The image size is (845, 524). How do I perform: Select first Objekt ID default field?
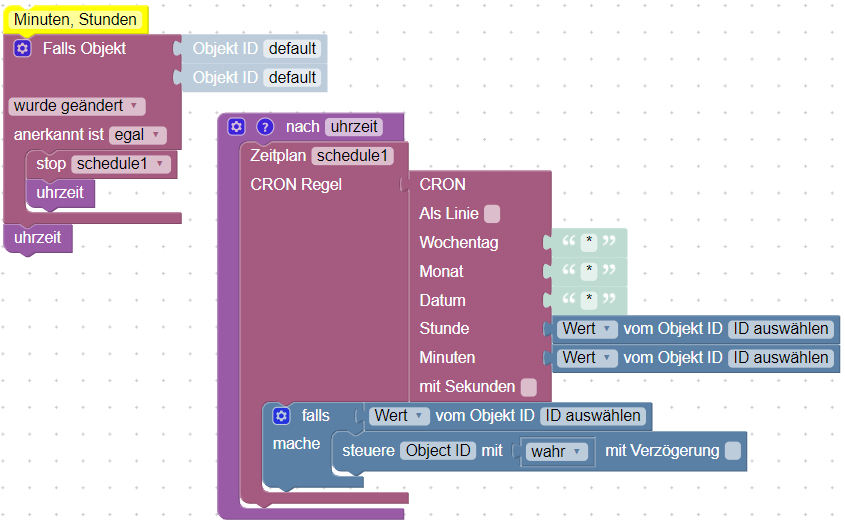(x=292, y=49)
